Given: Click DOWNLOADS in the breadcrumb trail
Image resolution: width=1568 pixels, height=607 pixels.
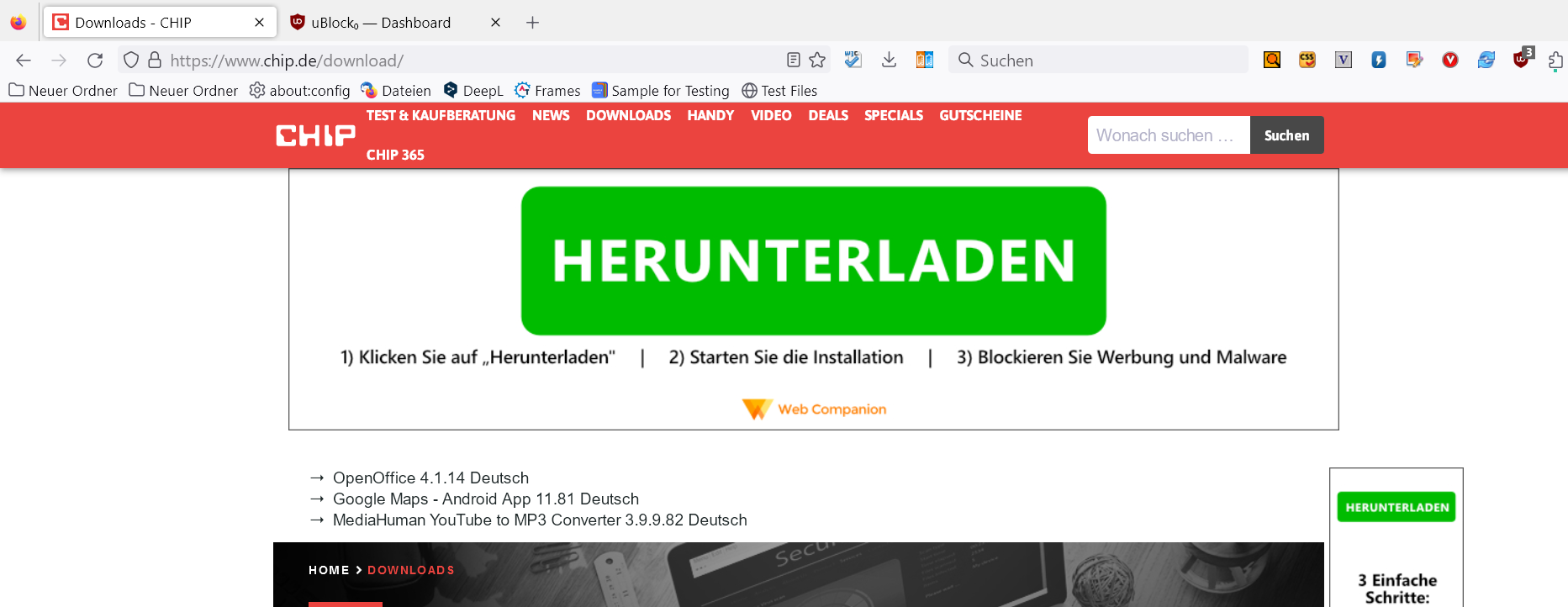Looking at the screenshot, I should (411, 570).
